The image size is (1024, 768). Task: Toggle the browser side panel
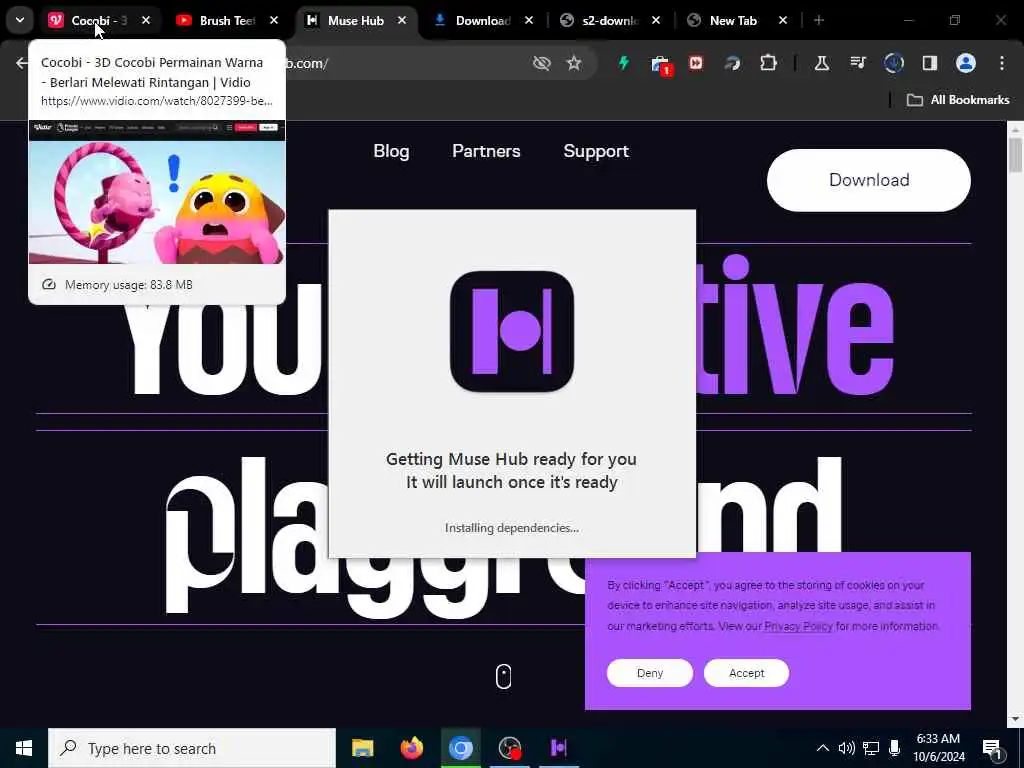929,63
